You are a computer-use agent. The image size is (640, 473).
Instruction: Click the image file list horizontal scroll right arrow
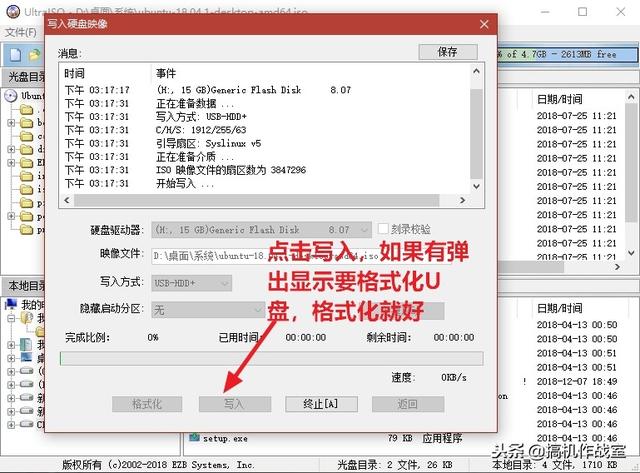[618, 267]
